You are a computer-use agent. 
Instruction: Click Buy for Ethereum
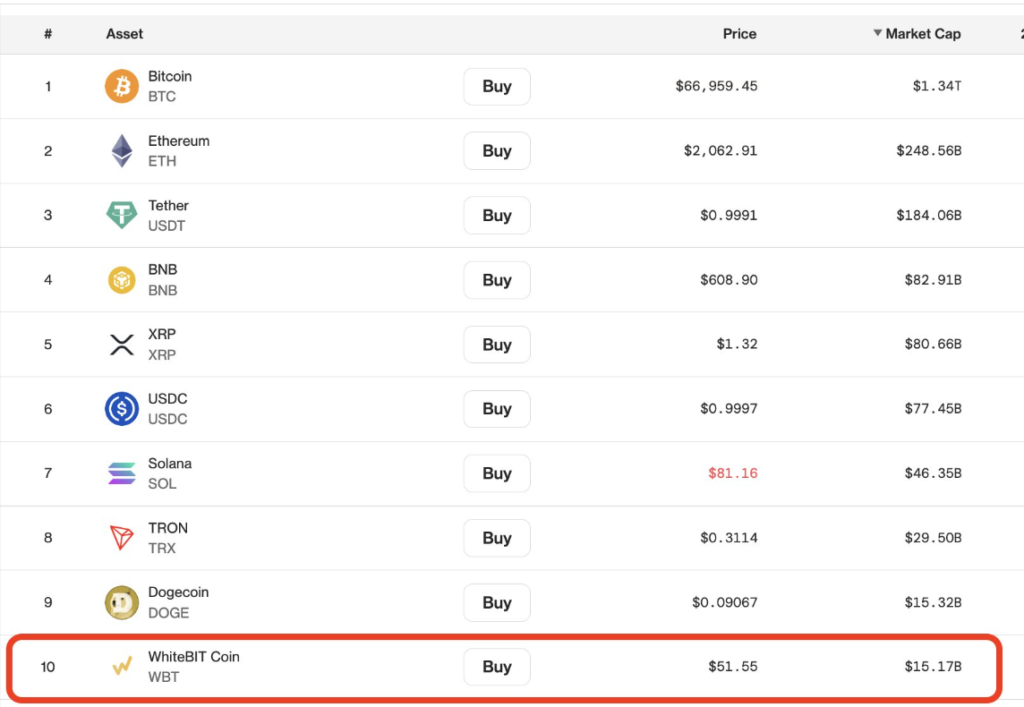[x=496, y=150]
